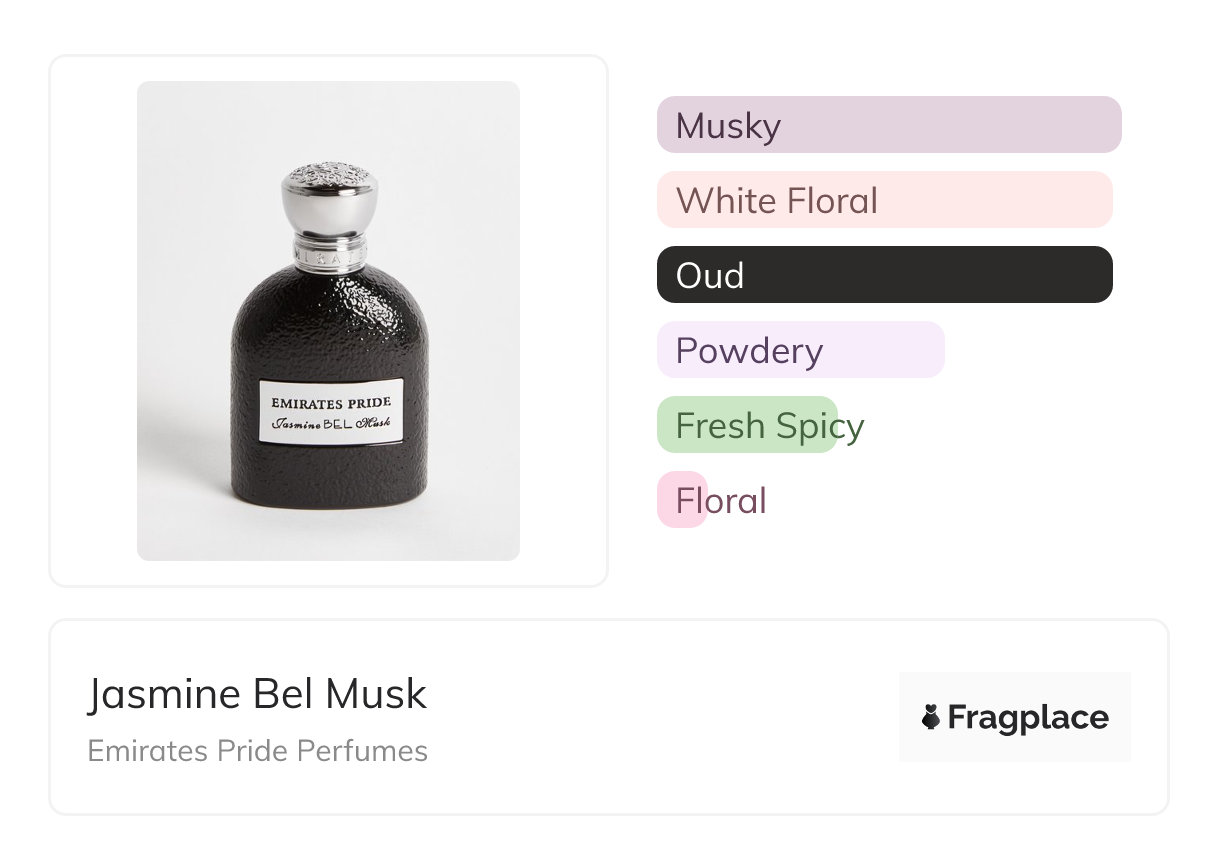Click the cursive Jasmine BEL Musk label text
Viewport: 1218px width, 864px height.
coord(331,424)
